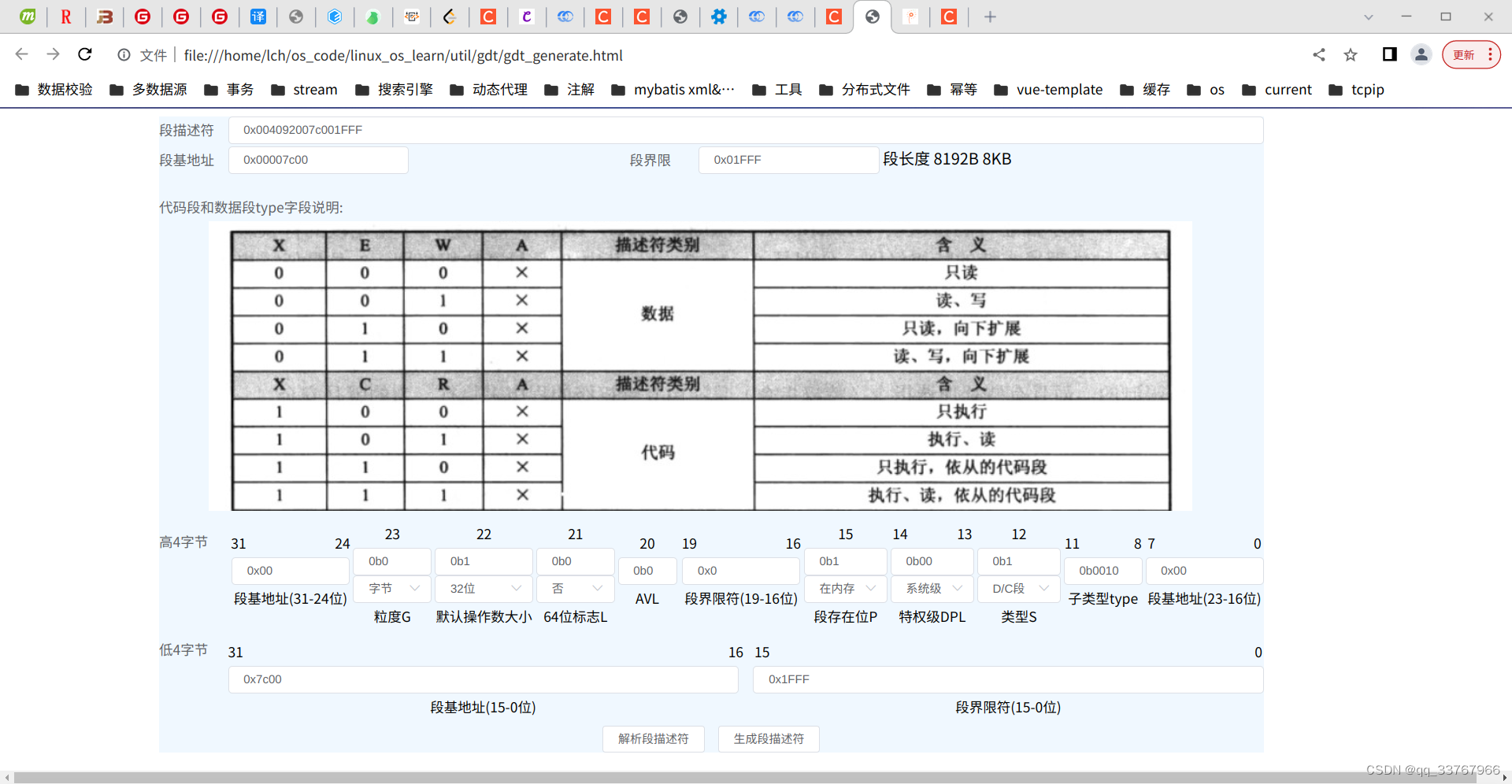Switch to the brown B tab
This screenshot has width=1512, height=784.
(105, 17)
